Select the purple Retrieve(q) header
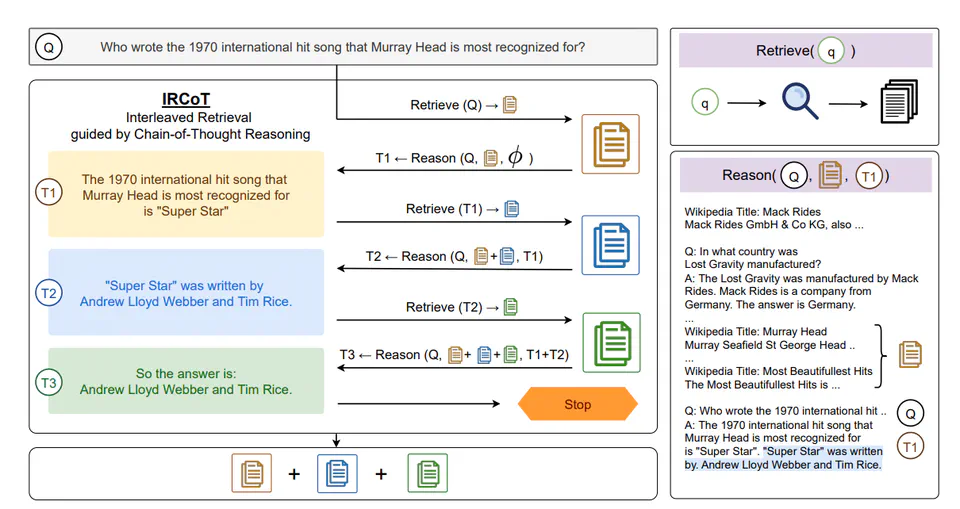Screen dimensions: 960x509 tap(806, 50)
